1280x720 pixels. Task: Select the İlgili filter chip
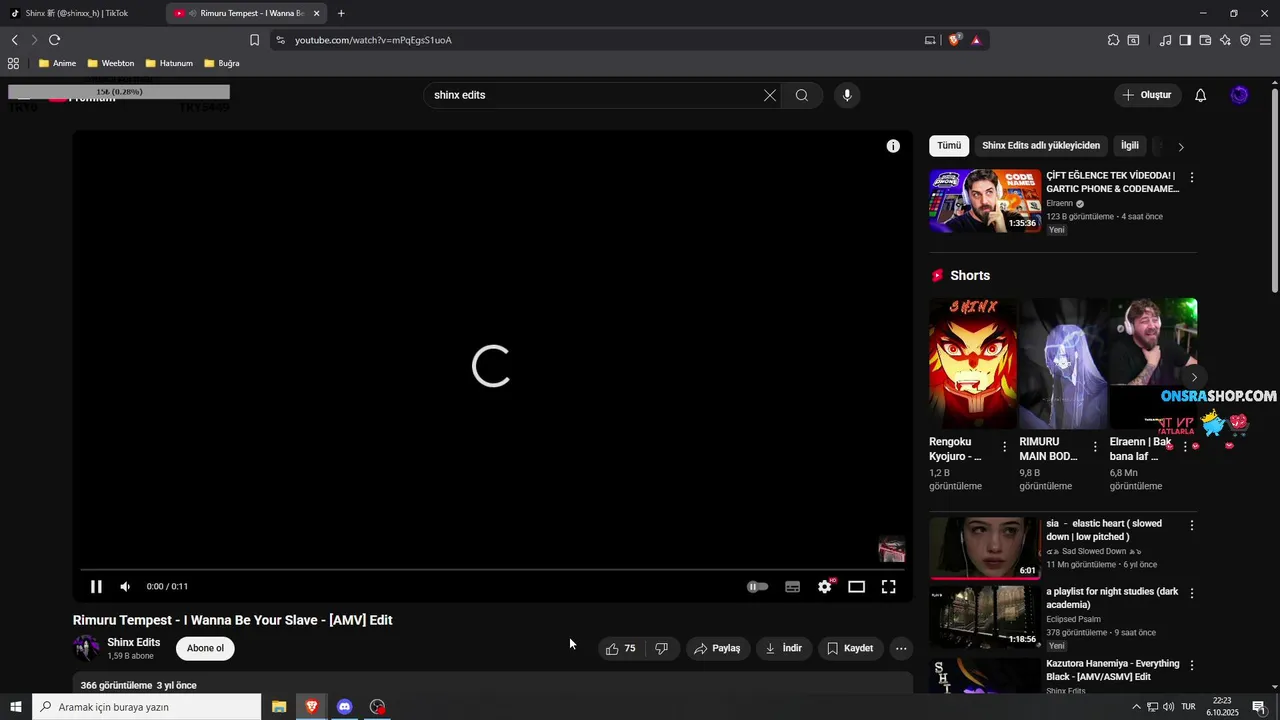click(x=1130, y=146)
